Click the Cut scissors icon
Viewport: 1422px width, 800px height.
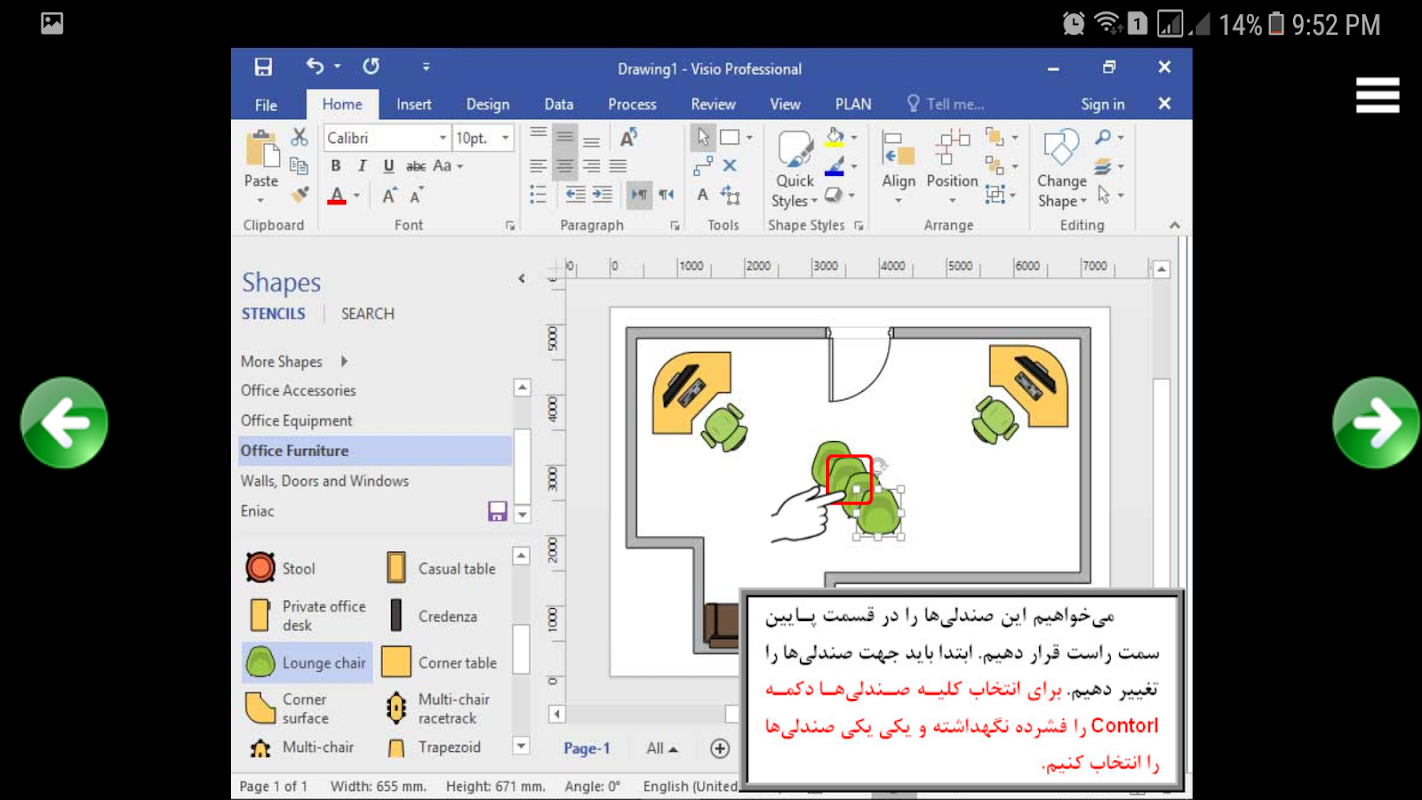[x=299, y=137]
